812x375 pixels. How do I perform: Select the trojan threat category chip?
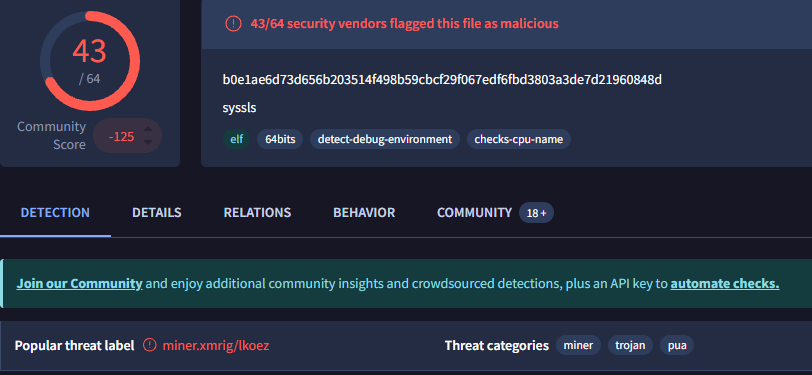click(630, 345)
